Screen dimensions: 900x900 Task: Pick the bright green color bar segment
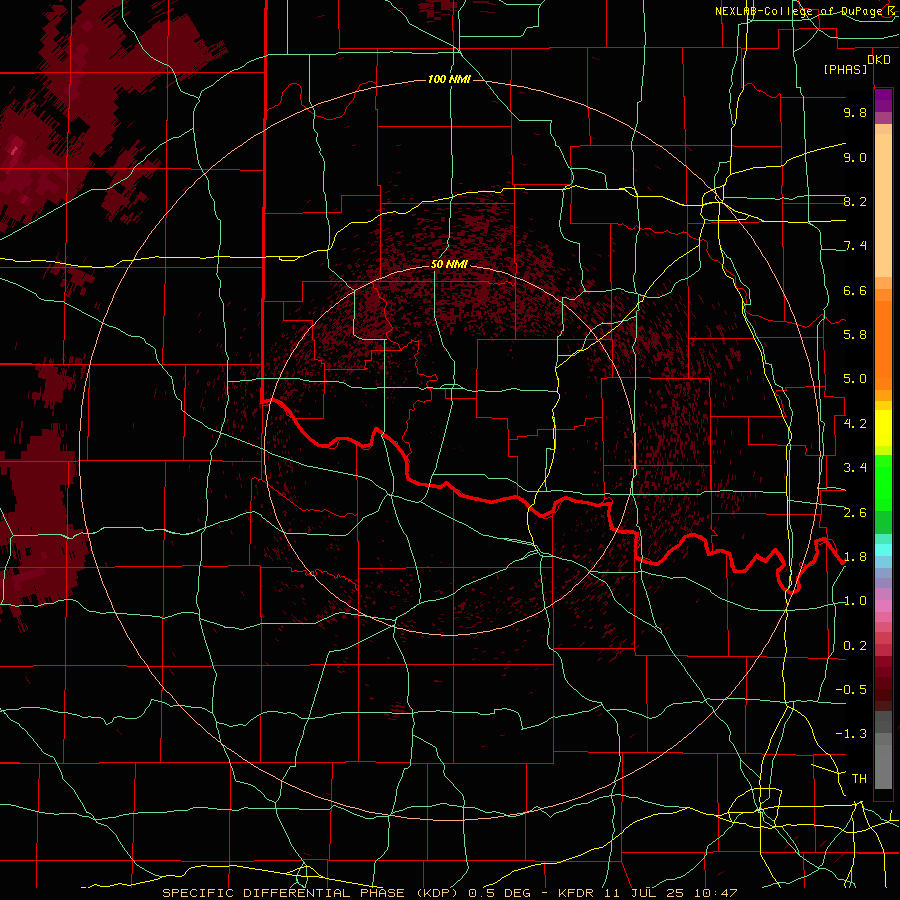(x=883, y=482)
